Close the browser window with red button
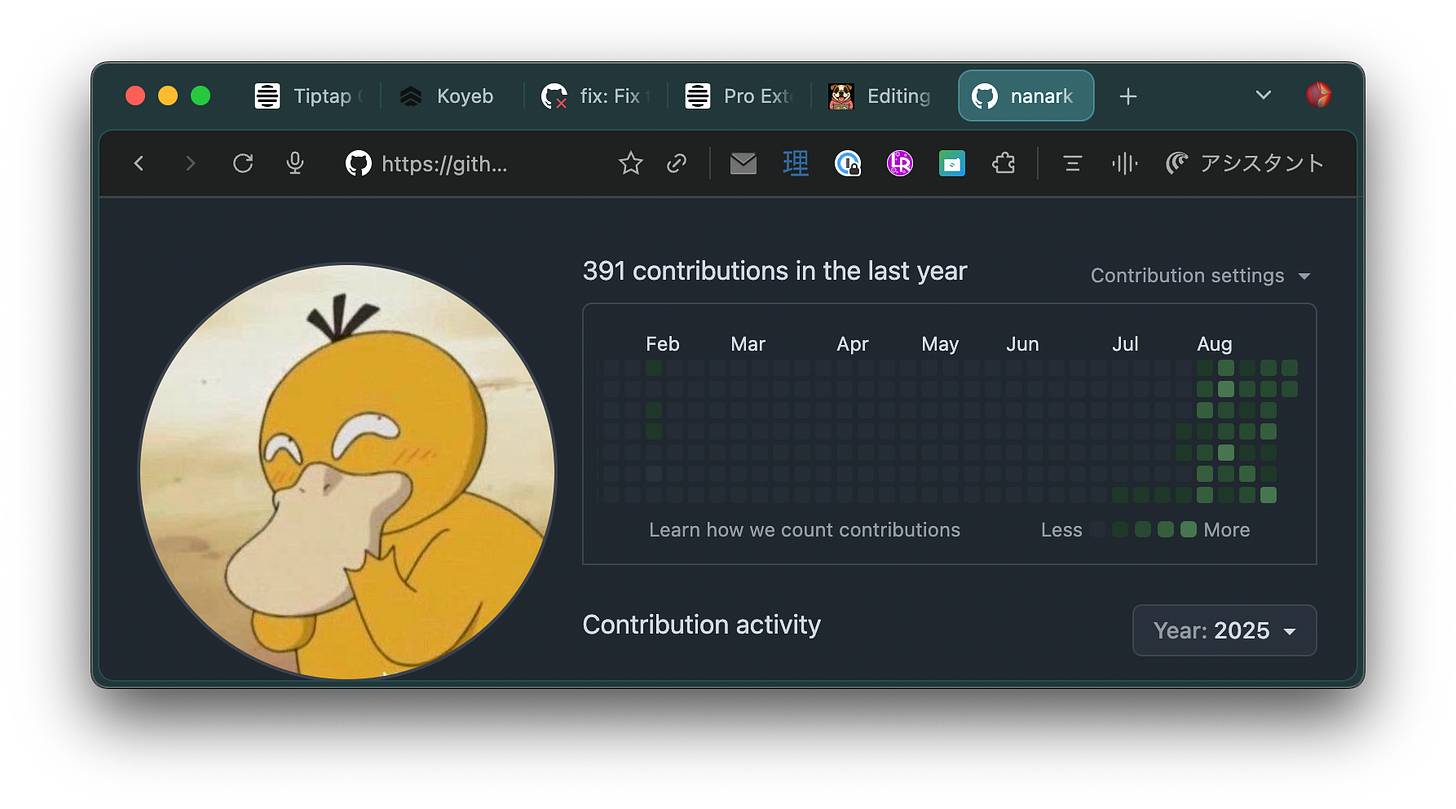The width and height of the screenshot is (1456, 809). pyautogui.click(x=135, y=96)
